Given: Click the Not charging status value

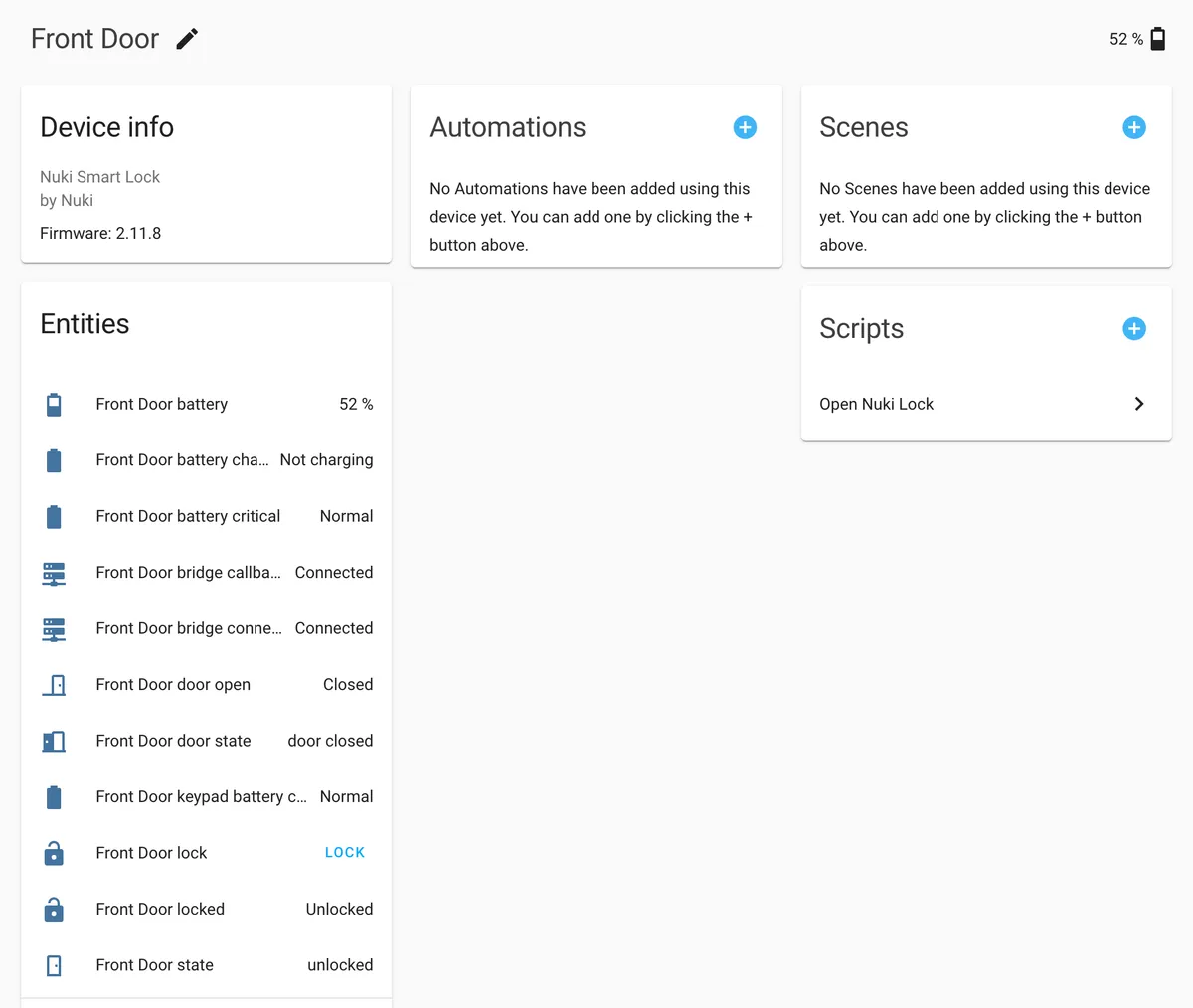Looking at the screenshot, I should point(326,460).
